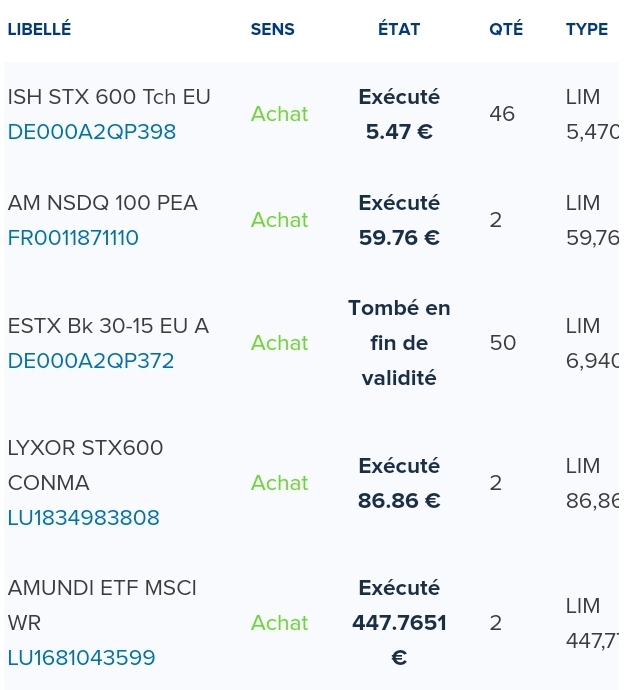Click the Exécuté 59.76 € status
Viewport: 636px width, 690px height.
399,220
